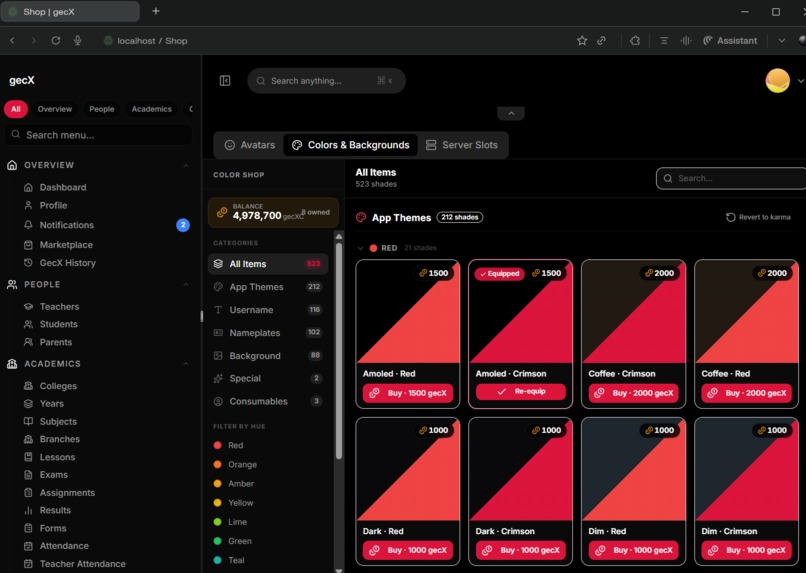Image resolution: width=806 pixels, height=573 pixels.
Task: Select the App Themes category
Action: (x=268, y=287)
